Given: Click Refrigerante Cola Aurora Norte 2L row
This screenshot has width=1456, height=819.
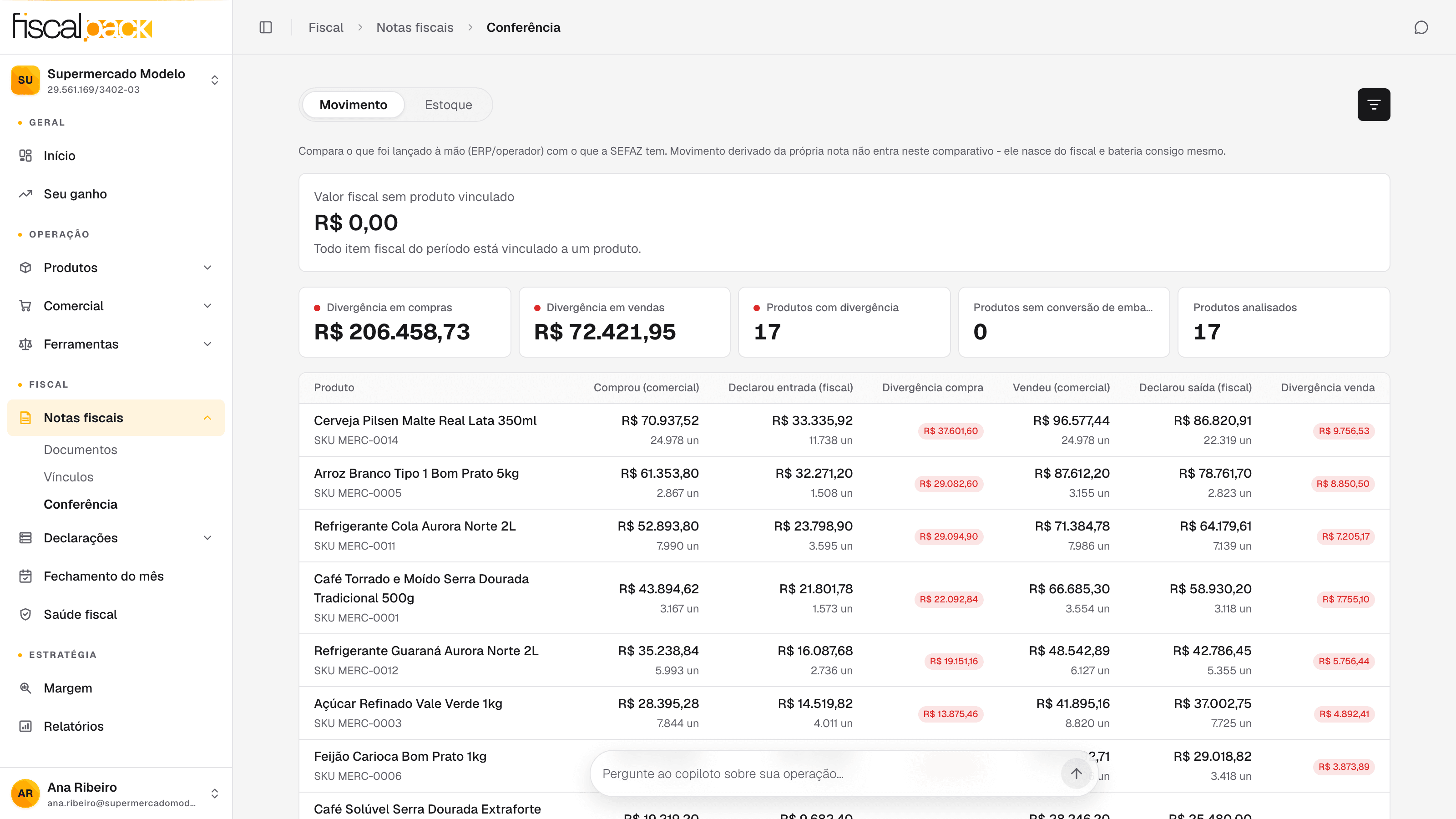Looking at the screenshot, I should pyautogui.click(x=844, y=536).
